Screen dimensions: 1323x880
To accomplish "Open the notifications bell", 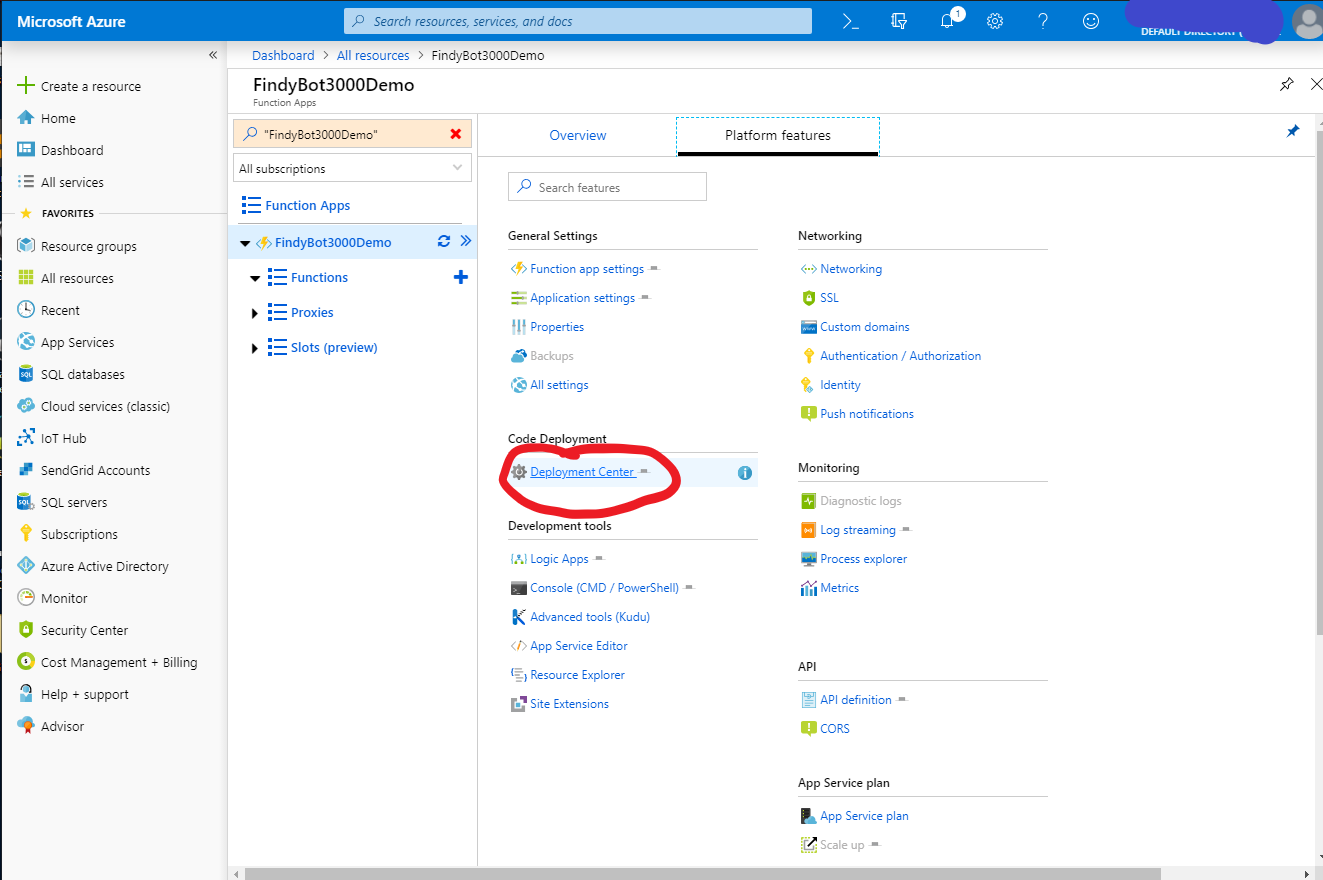I will [948, 21].
